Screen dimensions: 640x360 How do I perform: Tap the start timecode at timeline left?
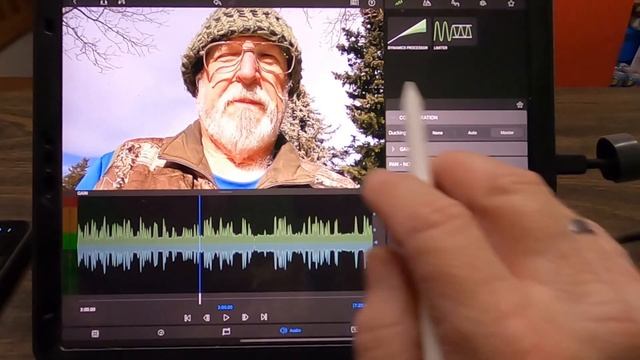88,309
